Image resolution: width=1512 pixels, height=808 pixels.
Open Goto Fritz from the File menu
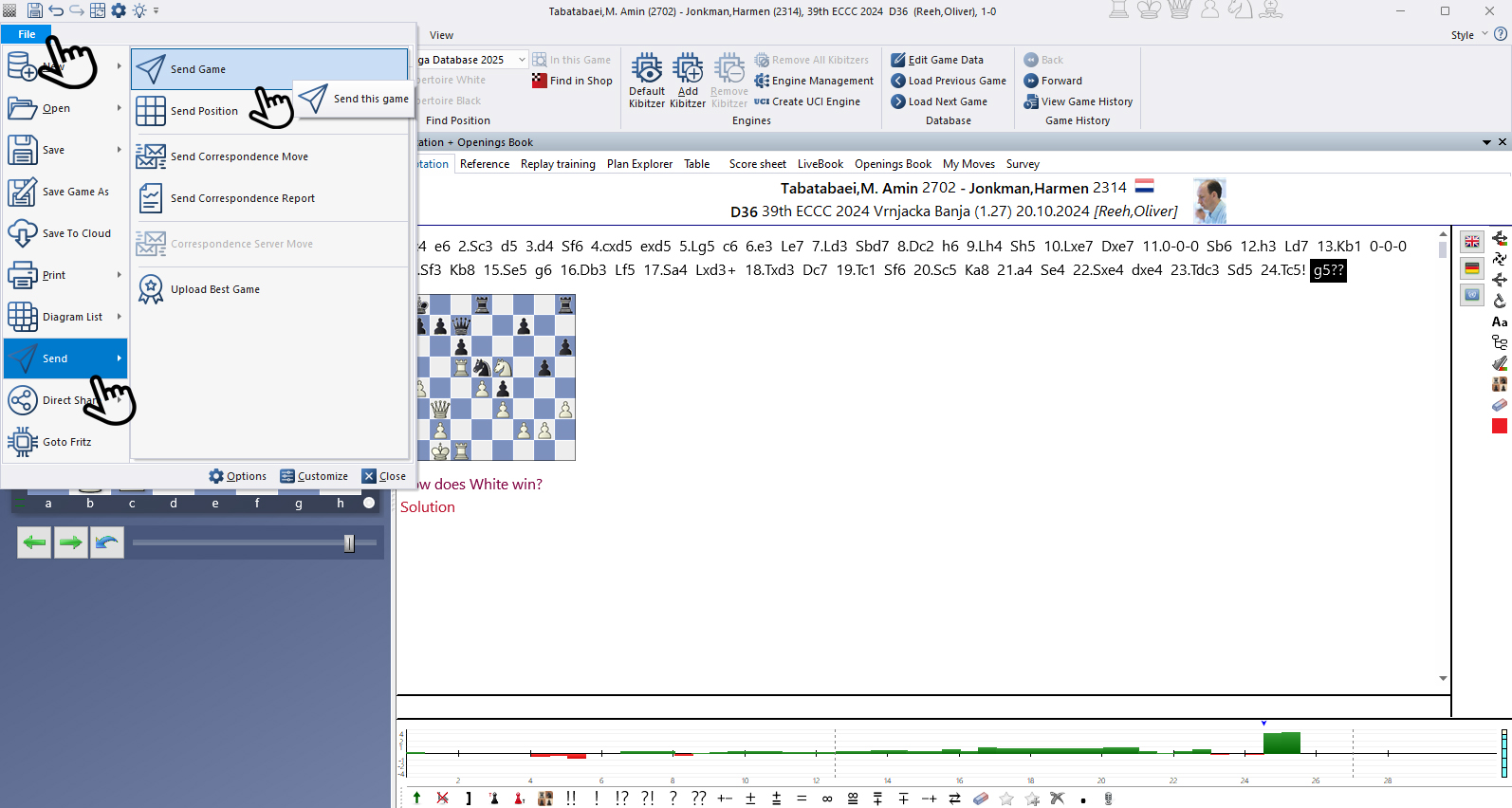[x=66, y=442]
